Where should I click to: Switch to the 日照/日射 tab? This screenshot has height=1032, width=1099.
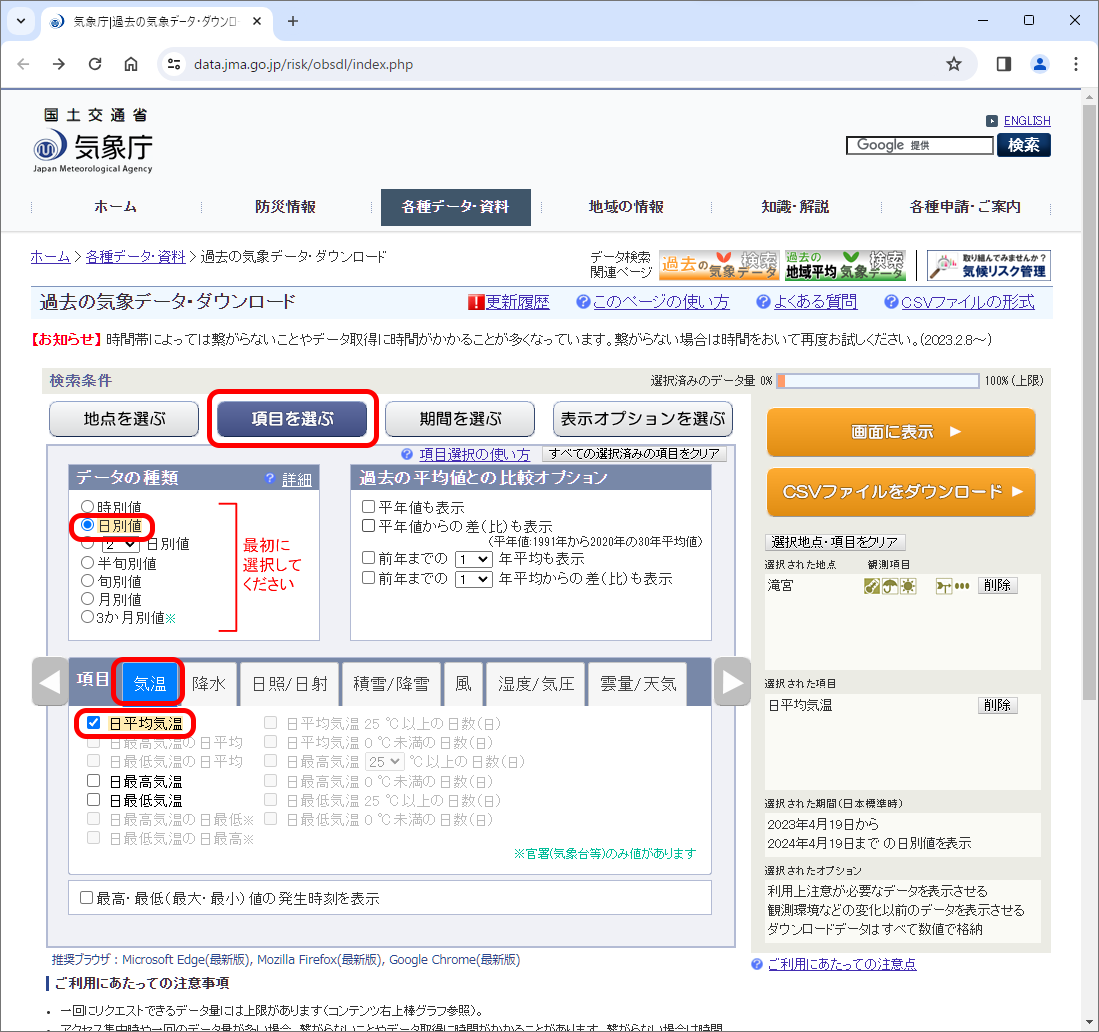pos(290,684)
